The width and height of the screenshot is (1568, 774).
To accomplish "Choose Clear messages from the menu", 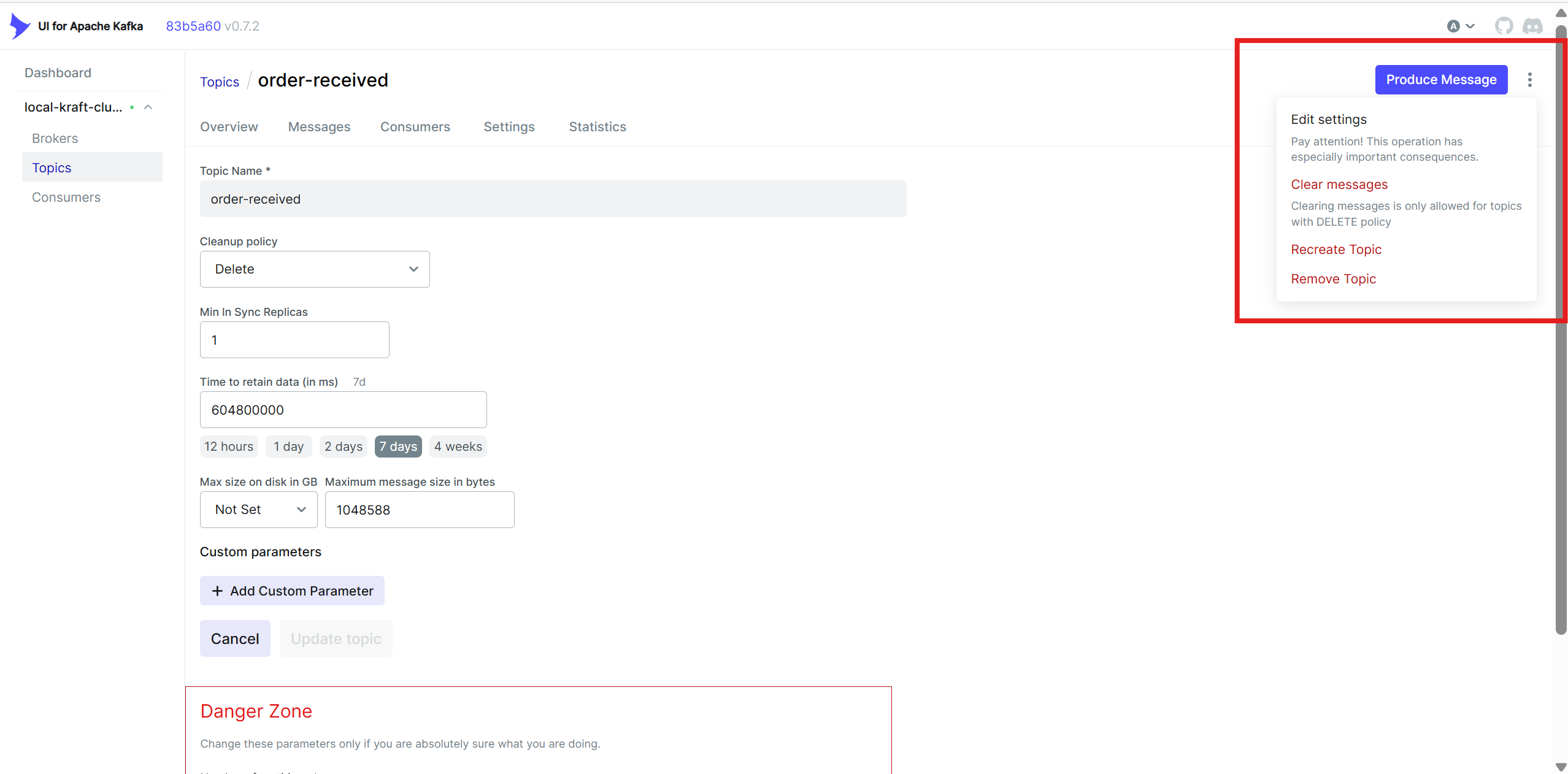I will click(x=1339, y=185).
